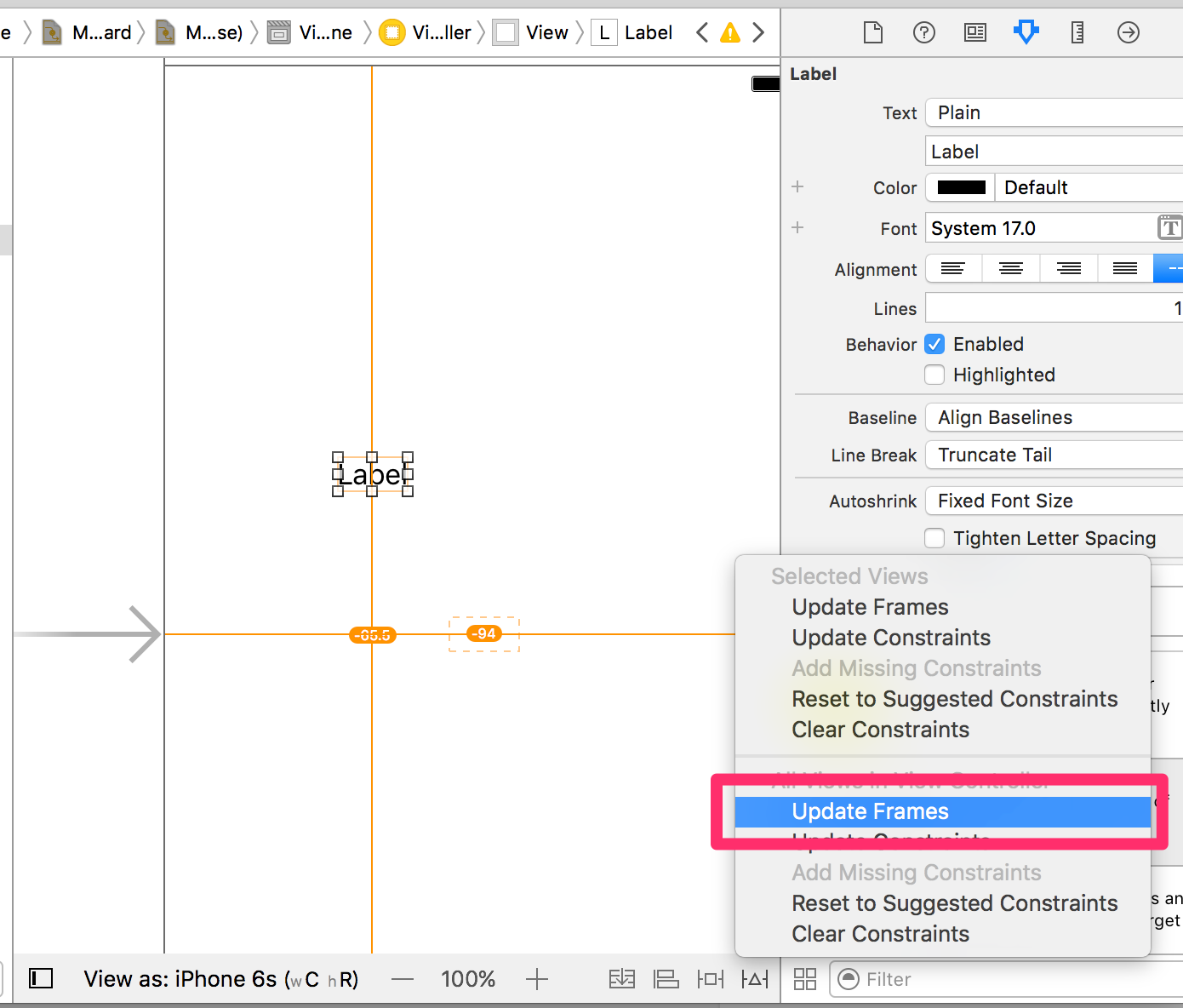Click the storyboard entry point arrow
This screenshot has height=1008, width=1183.
pyautogui.click(x=88, y=634)
